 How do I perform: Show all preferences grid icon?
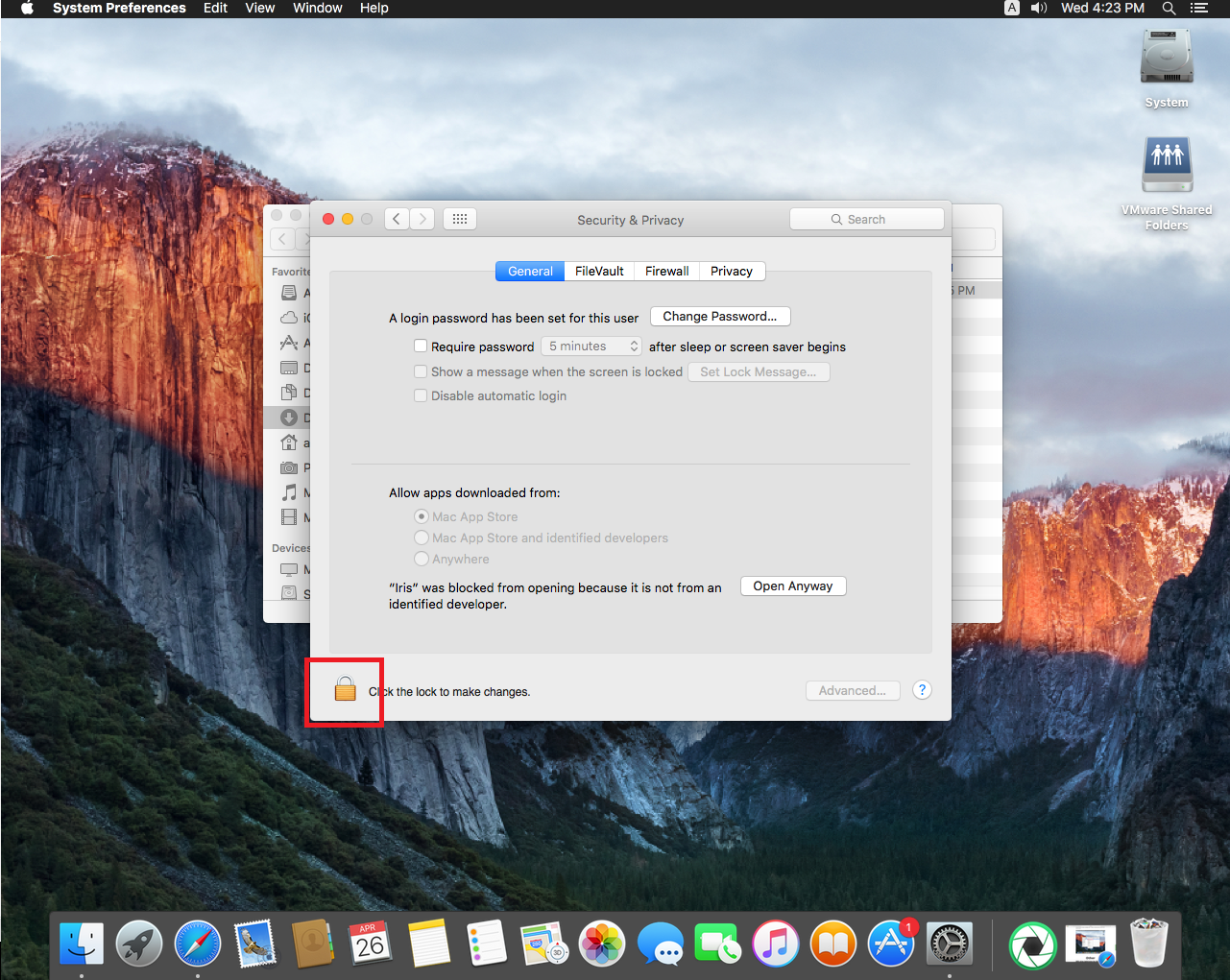coord(460,219)
